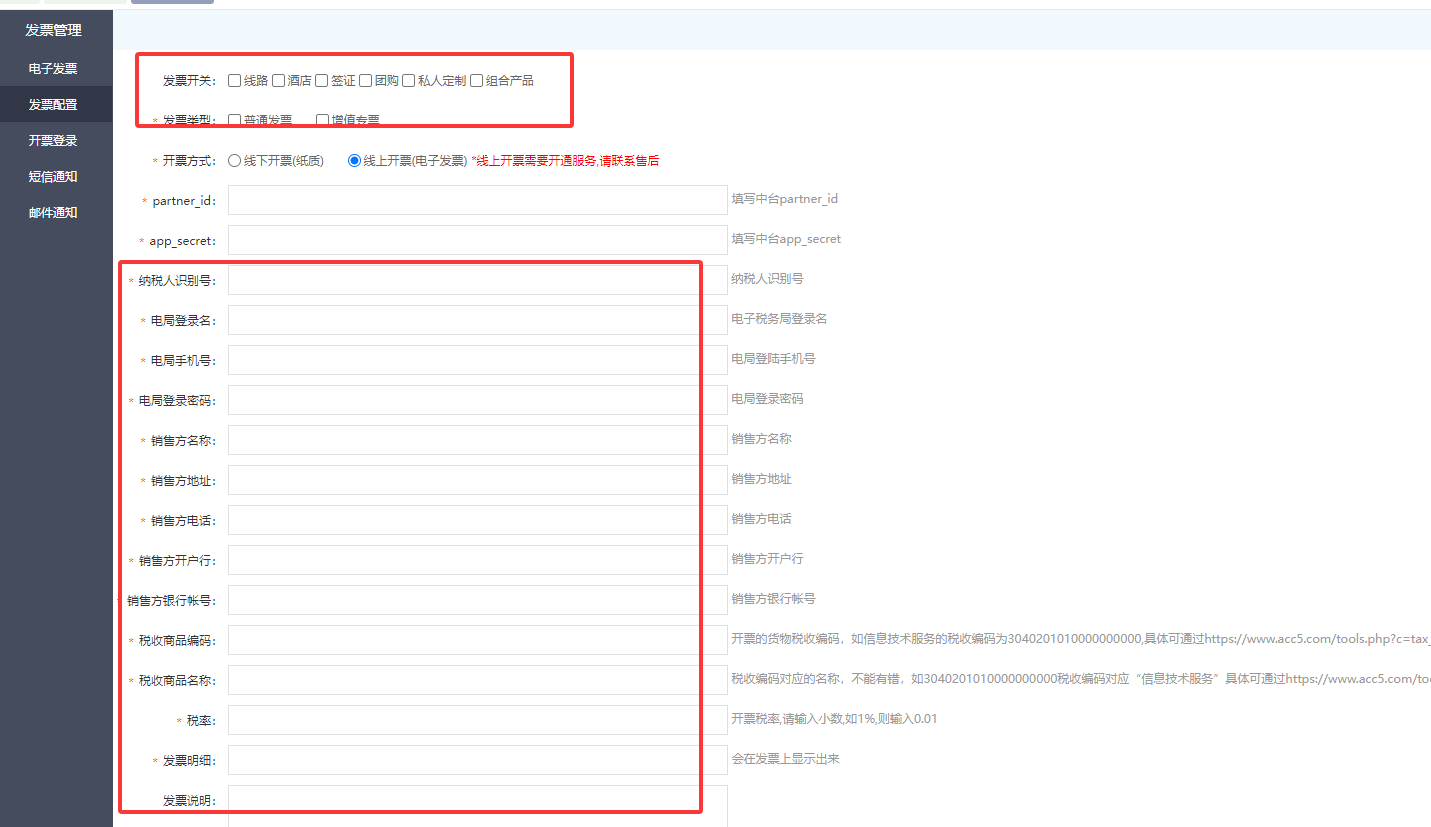Click the 纳税人识别号 input field
Image resolution: width=1431 pixels, height=827 pixels.
(x=462, y=280)
